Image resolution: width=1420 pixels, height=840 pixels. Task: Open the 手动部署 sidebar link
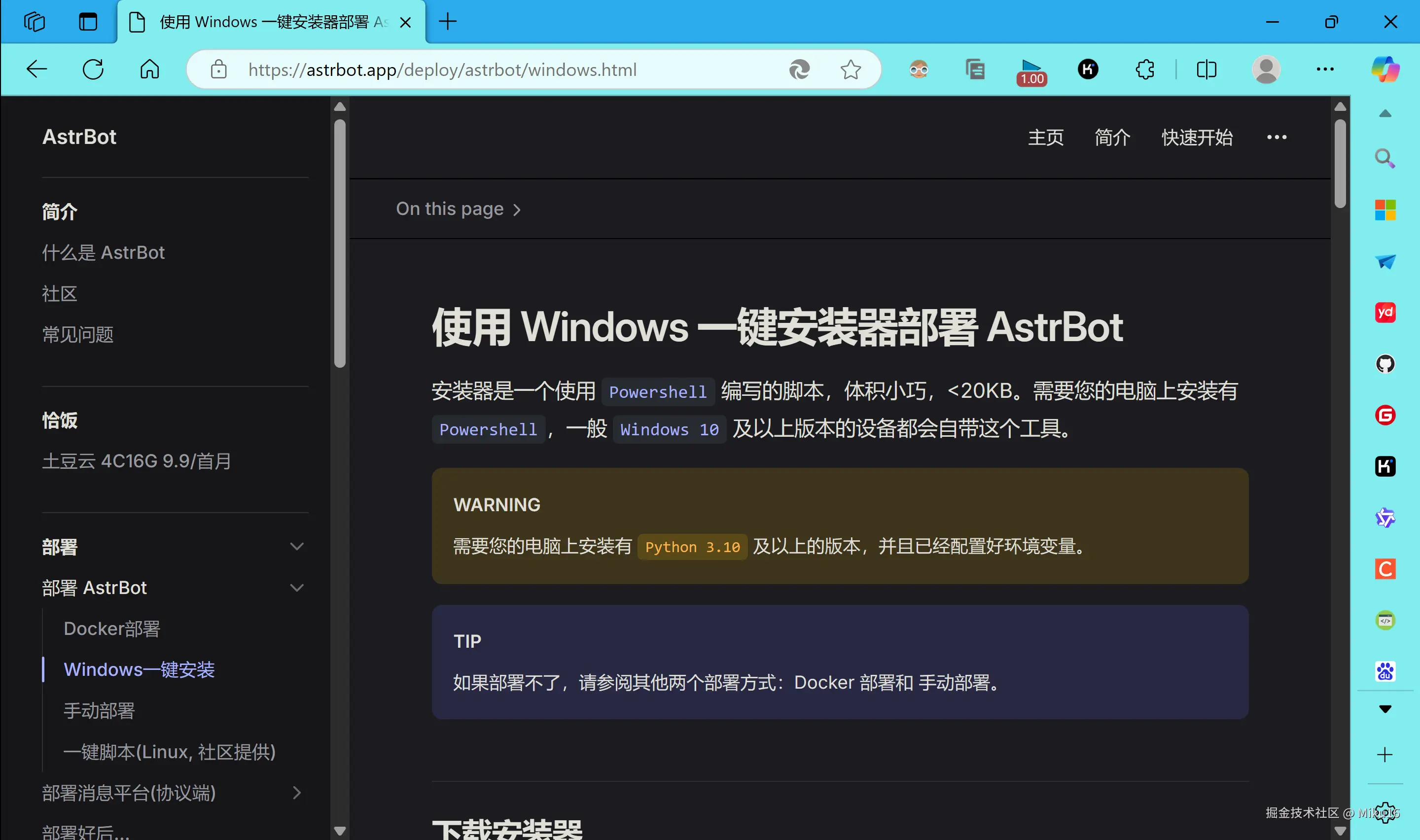99,711
